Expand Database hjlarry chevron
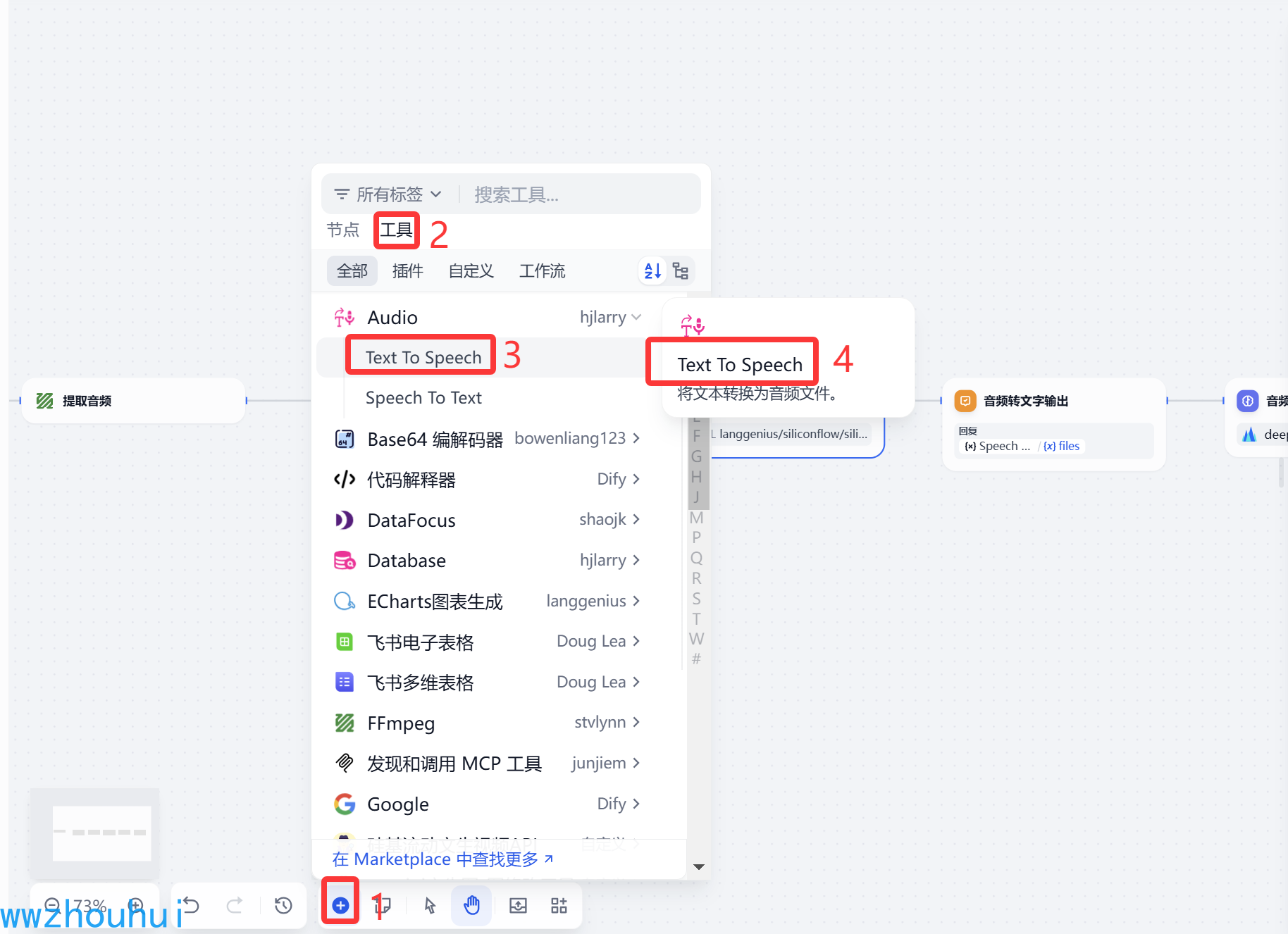 636,560
